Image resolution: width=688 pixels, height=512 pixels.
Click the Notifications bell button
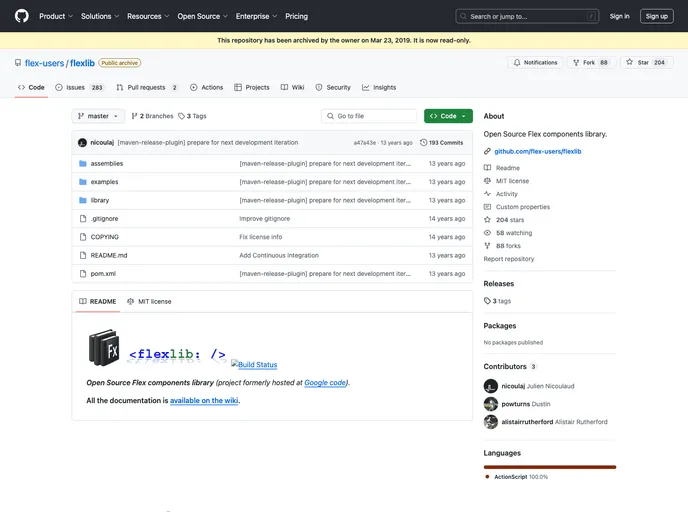(x=535, y=62)
